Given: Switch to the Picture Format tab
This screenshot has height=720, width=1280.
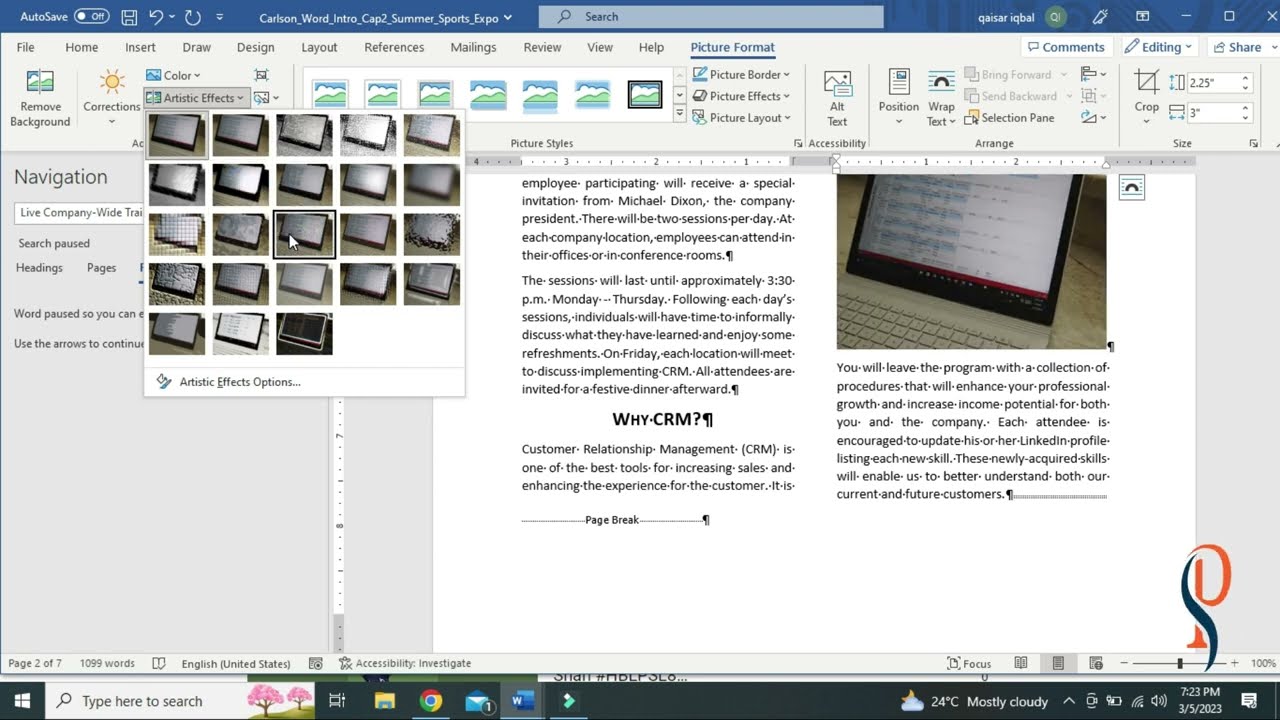Looking at the screenshot, I should coord(732,47).
